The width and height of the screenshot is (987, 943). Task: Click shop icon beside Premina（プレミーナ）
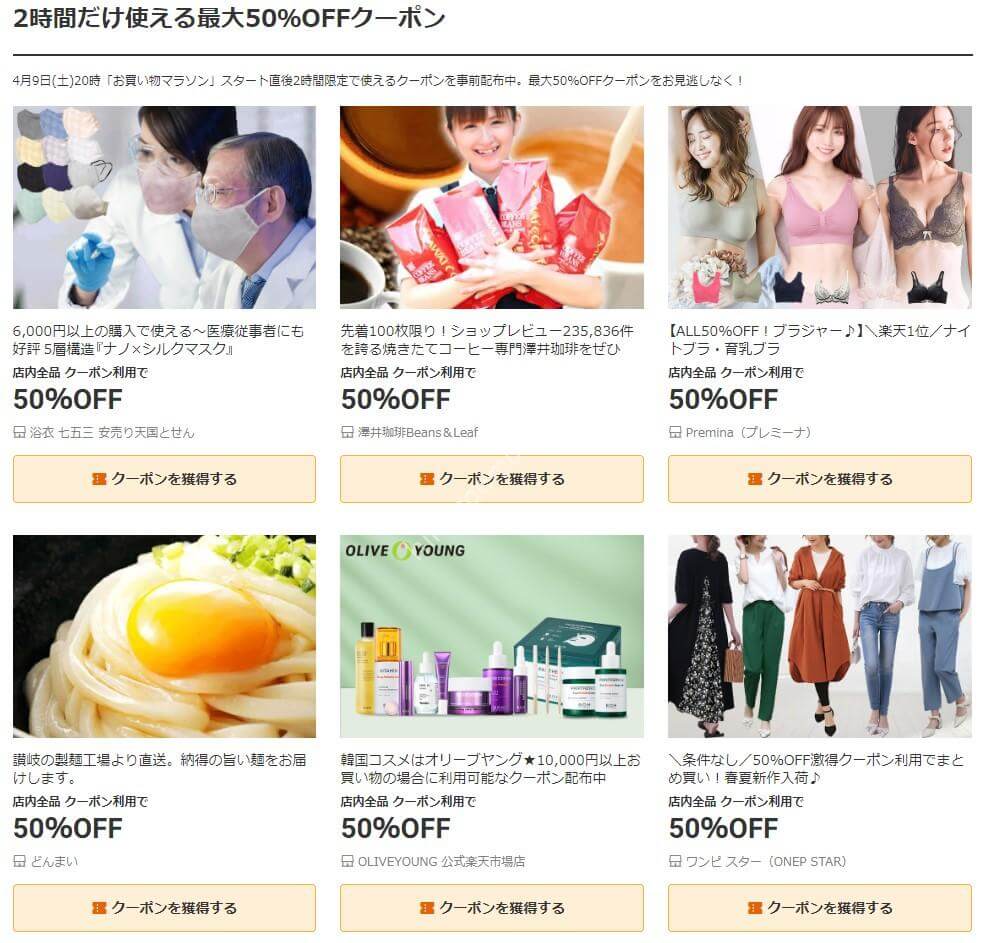point(675,432)
